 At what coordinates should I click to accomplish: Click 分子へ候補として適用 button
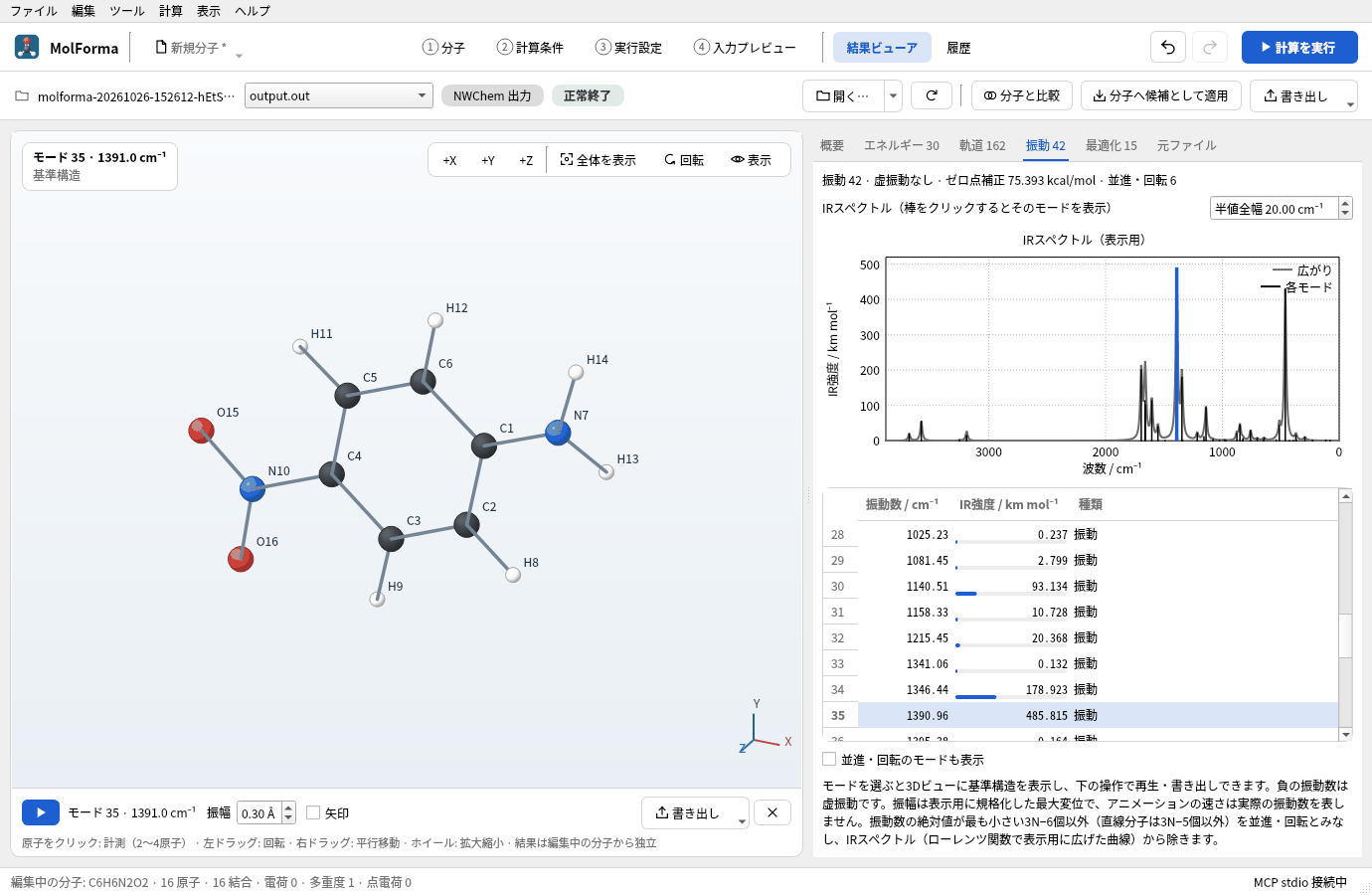1161,95
